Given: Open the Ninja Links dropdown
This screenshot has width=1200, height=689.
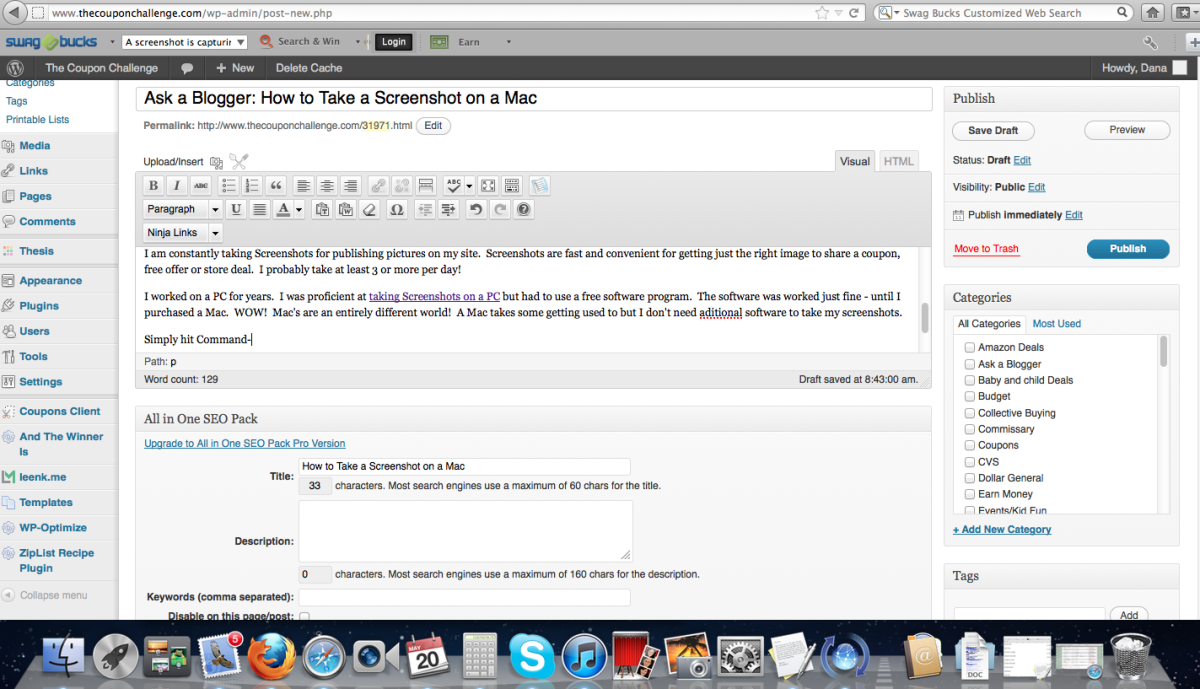Looking at the screenshot, I should click(x=183, y=233).
